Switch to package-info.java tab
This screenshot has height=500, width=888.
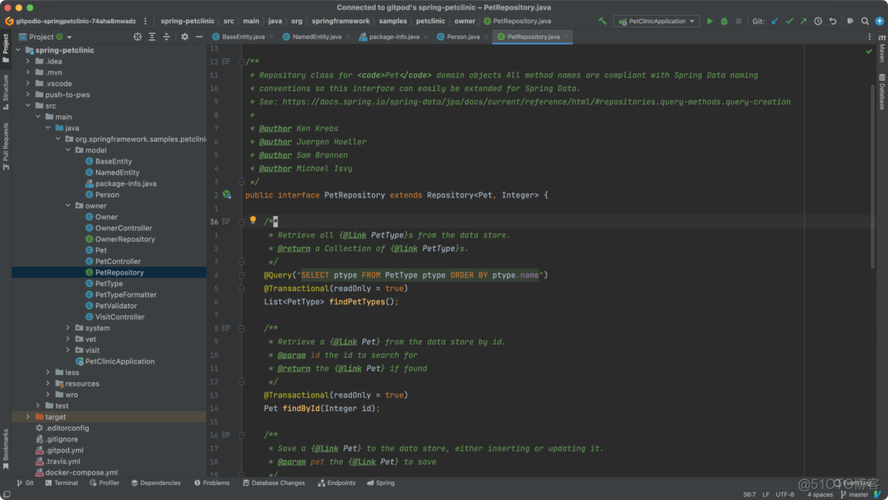394,37
